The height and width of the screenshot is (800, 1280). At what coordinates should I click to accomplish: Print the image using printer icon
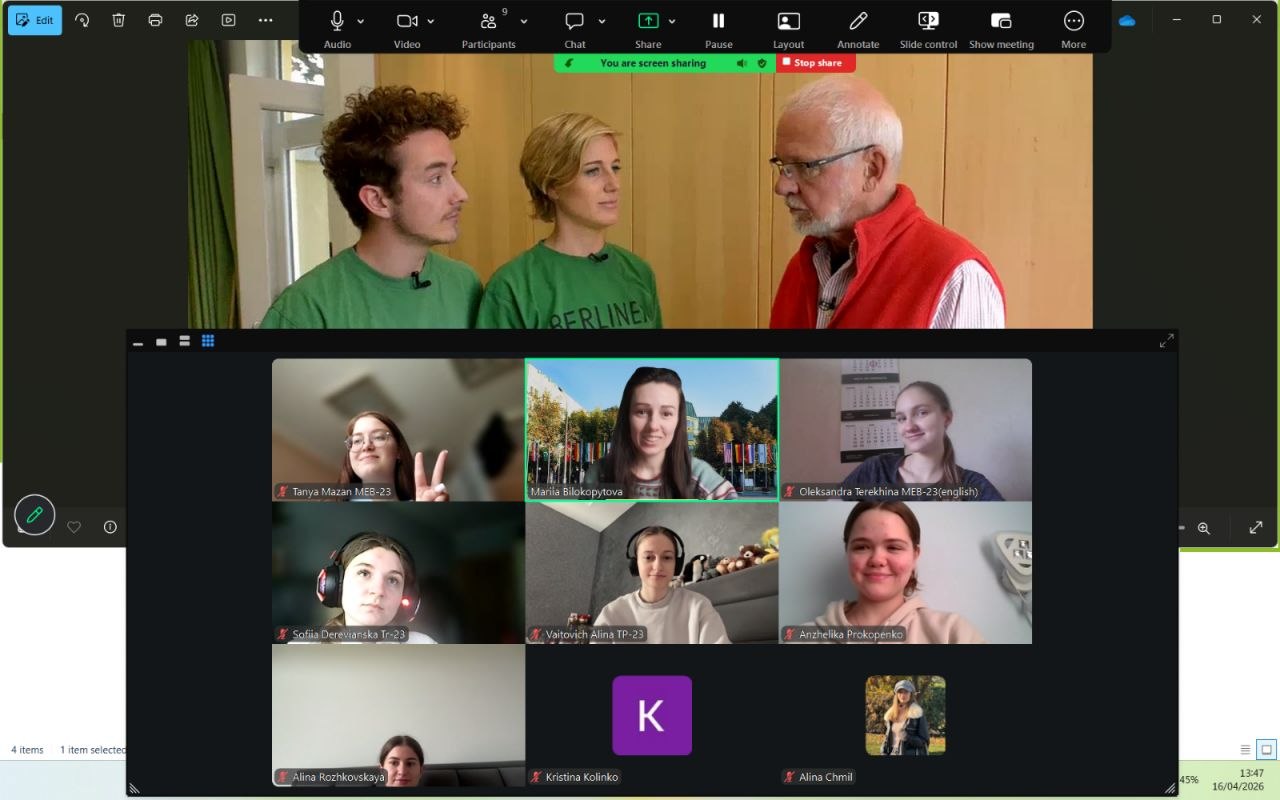155,20
